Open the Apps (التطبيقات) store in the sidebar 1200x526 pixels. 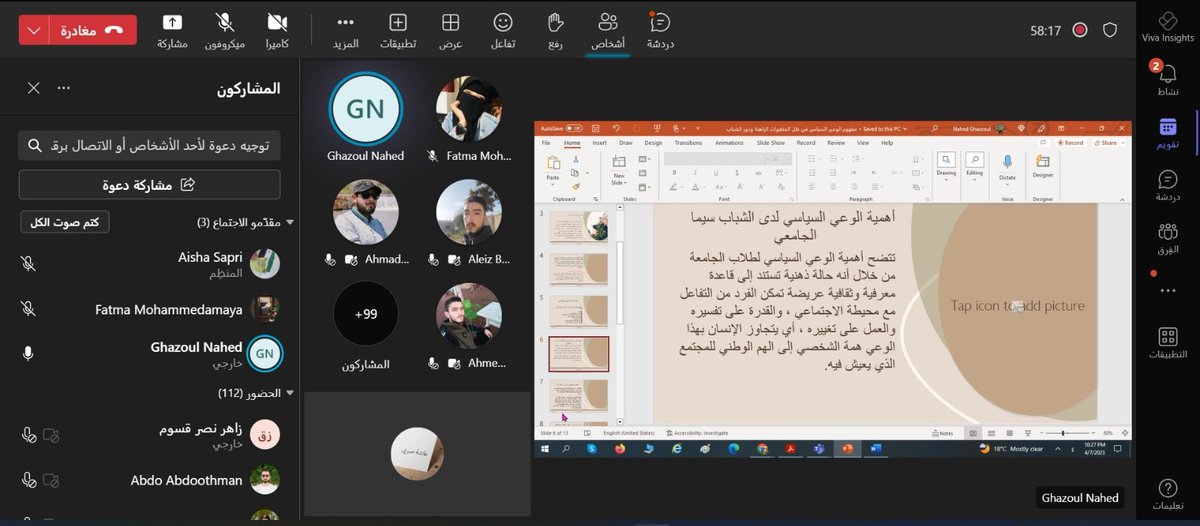click(x=1168, y=344)
